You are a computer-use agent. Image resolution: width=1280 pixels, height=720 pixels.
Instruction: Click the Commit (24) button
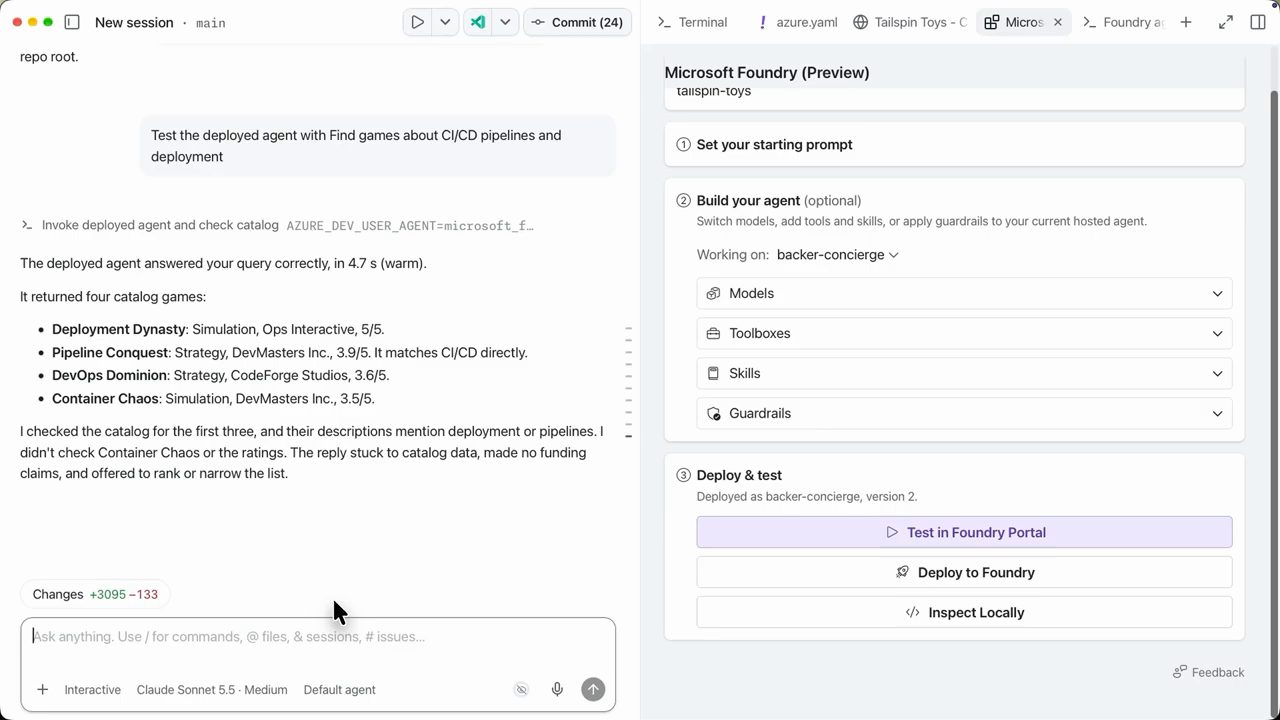tap(578, 22)
